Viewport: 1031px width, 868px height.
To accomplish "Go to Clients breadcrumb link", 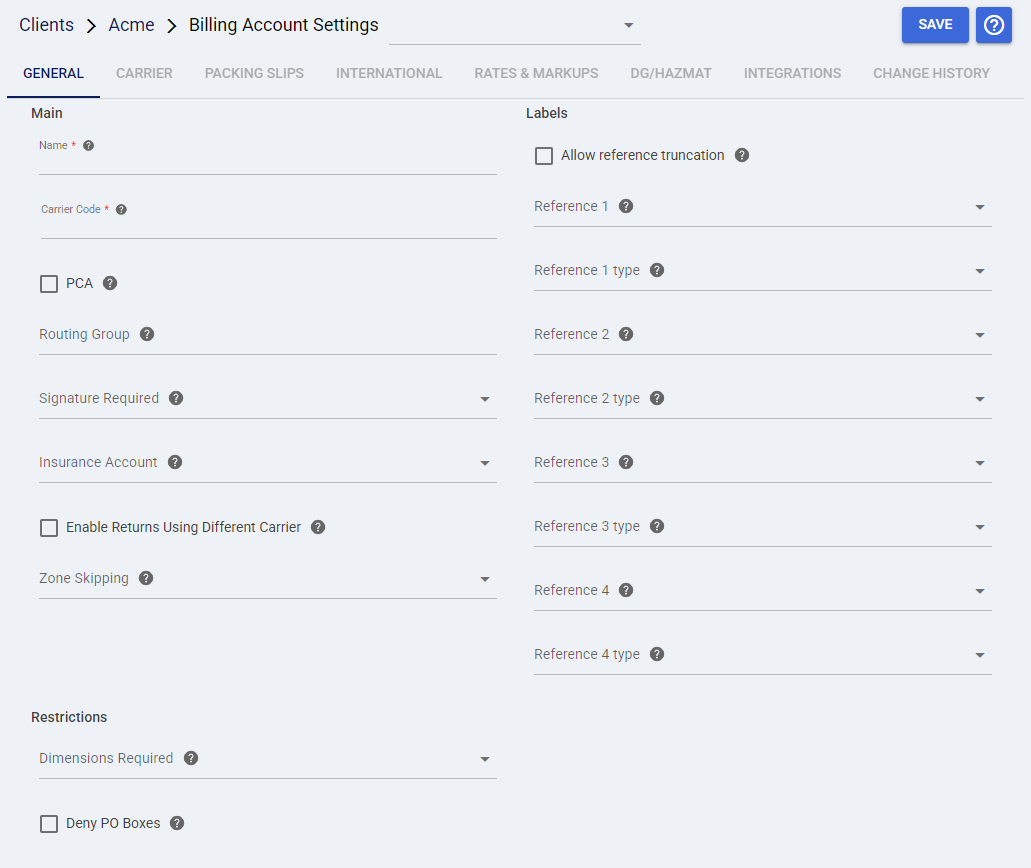I will [x=46, y=25].
